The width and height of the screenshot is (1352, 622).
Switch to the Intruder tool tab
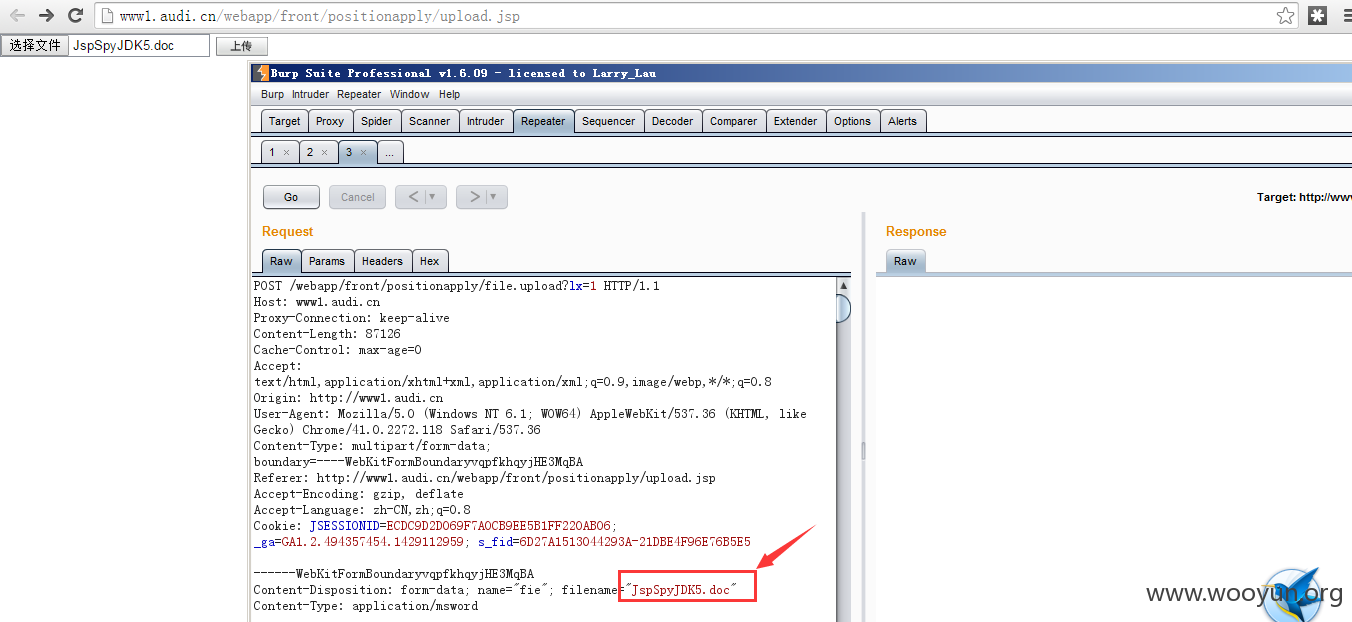coord(485,121)
